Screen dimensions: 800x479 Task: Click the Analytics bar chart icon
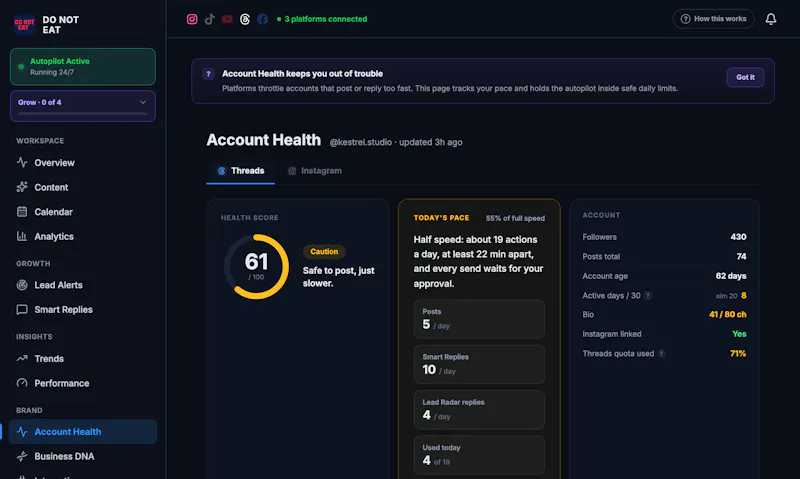[22, 236]
